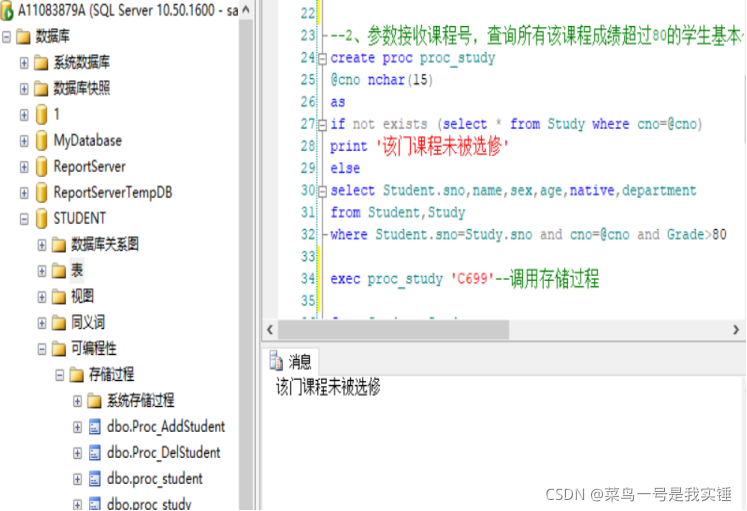Screen dimensions: 747x511
Task: Click the 存储过程 folder icon
Action: tap(76, 375)
